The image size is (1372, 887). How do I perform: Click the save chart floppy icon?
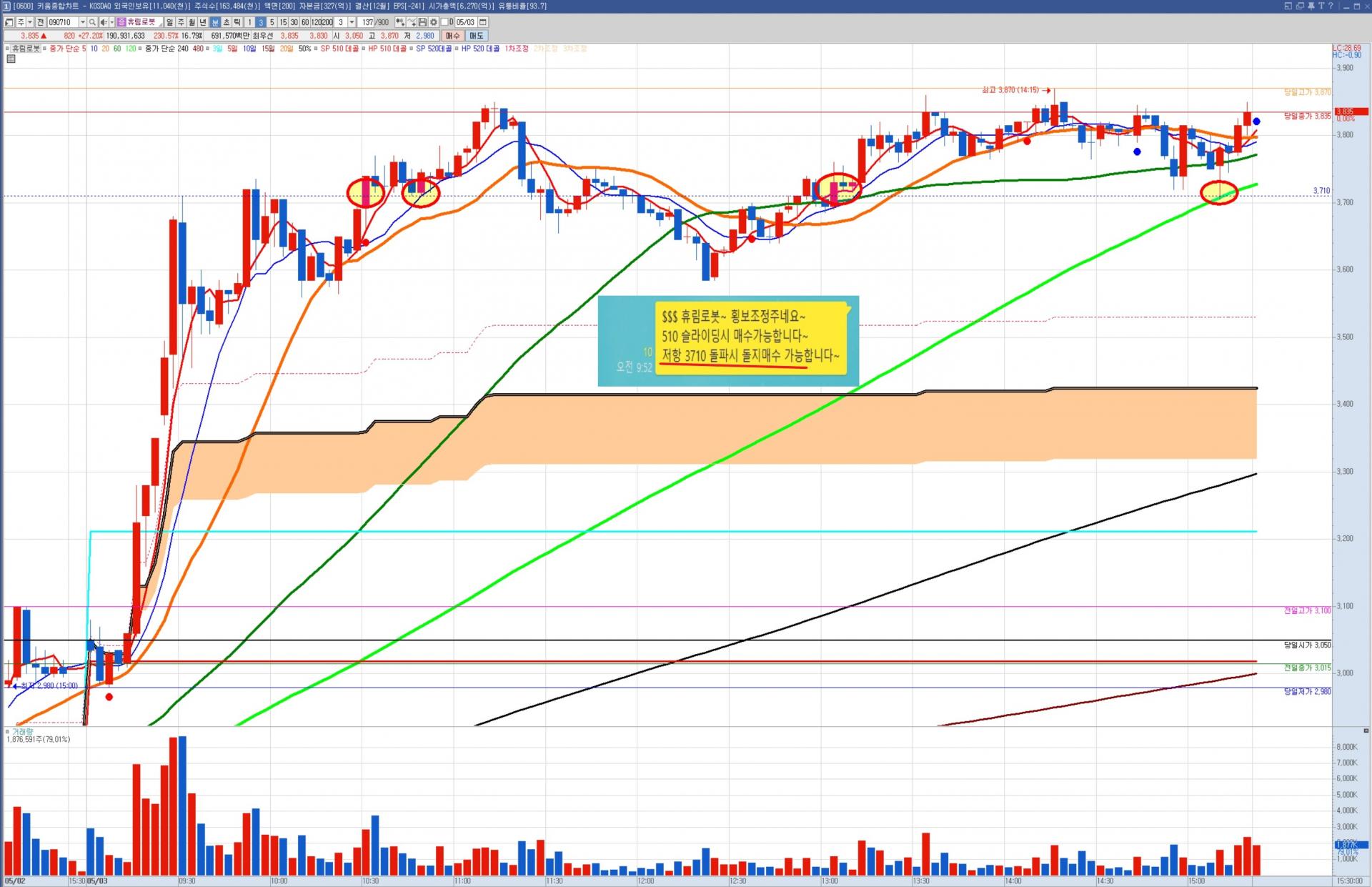click(422, 22)
